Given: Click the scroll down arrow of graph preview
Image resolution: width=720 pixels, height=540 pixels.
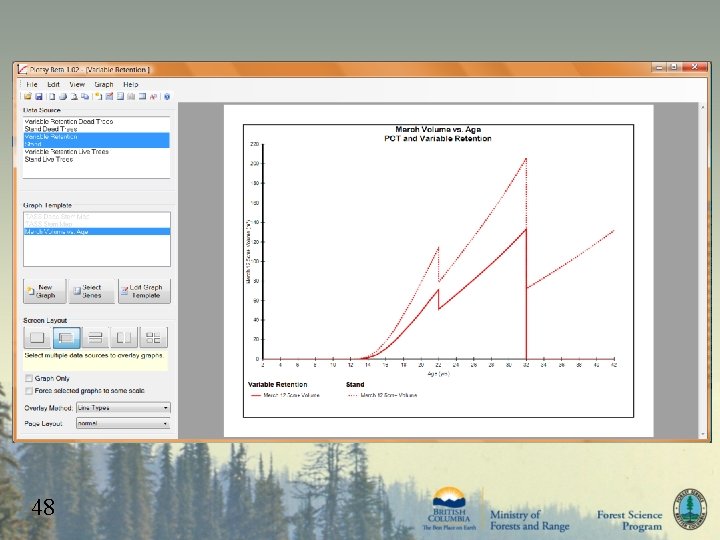Looking at the screenshot, I should [702, 434].
